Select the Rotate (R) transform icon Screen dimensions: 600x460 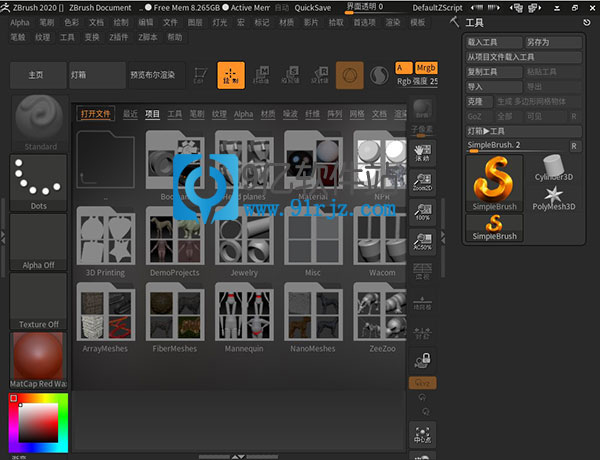click(x=320, y=75)
